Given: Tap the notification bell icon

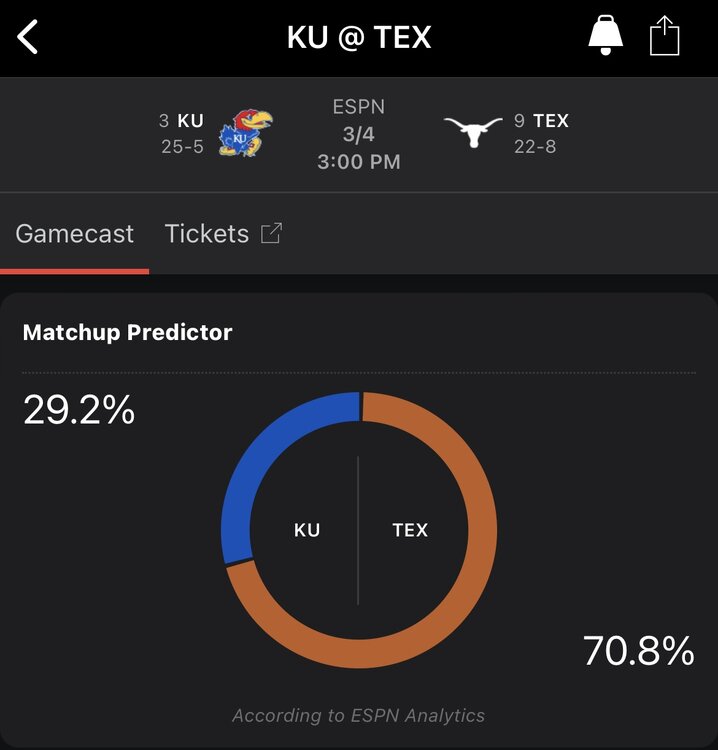Looking at the screenshot, I should (x=605, y=37).
